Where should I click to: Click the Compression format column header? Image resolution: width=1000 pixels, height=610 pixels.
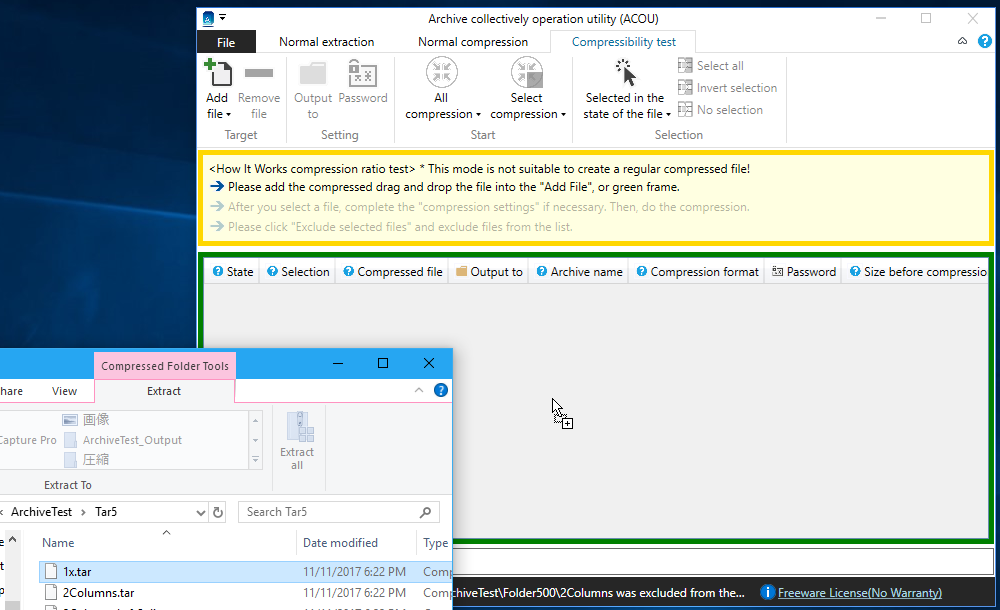click(704, 272)
